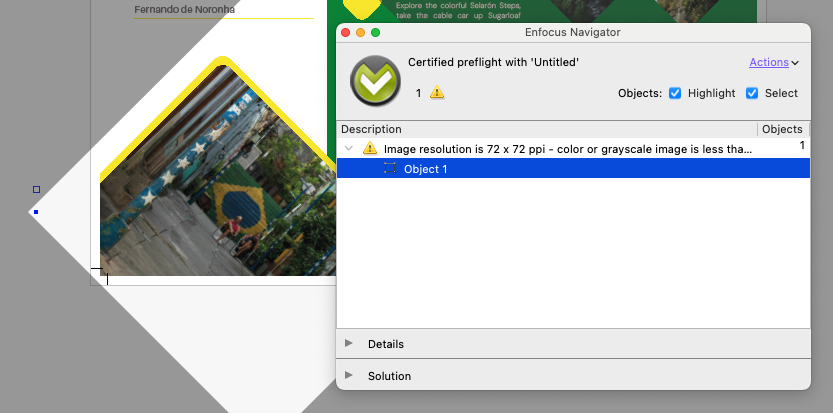The image size is (833, 413).
Task: Click the Selarón Steps paragraph on green panel
Action: click(x=458, y=11)
